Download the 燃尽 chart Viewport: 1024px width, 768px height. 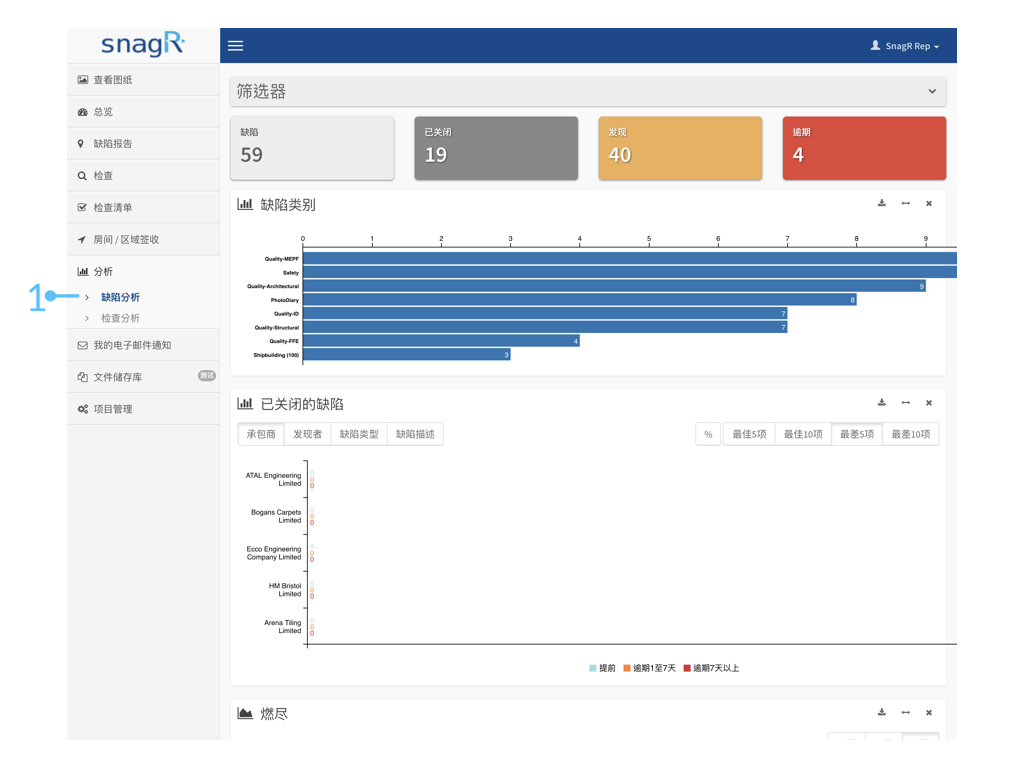tap(882, 712)
